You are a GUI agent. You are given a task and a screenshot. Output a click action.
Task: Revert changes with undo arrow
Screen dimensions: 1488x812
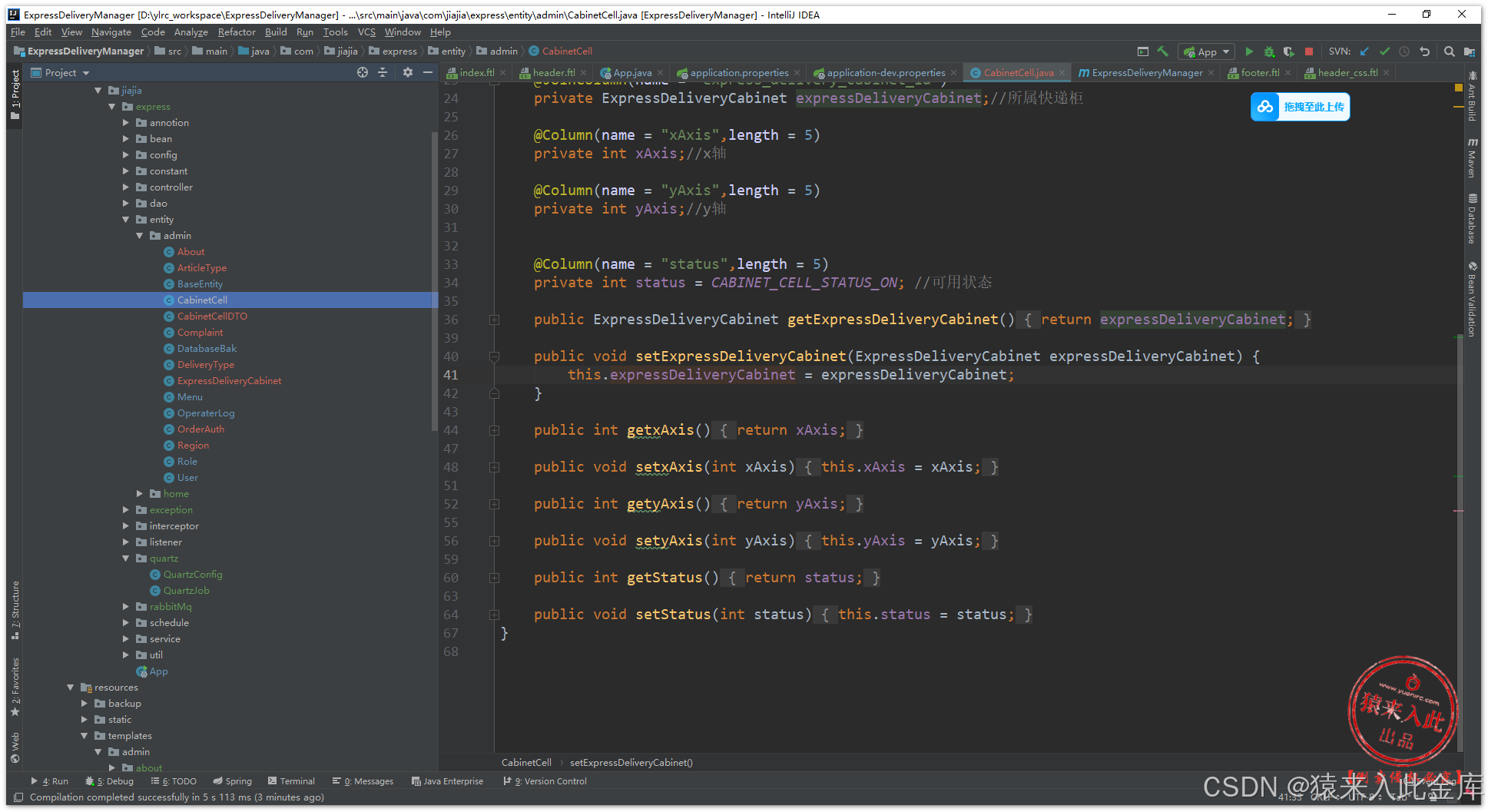pos(1424,51)
